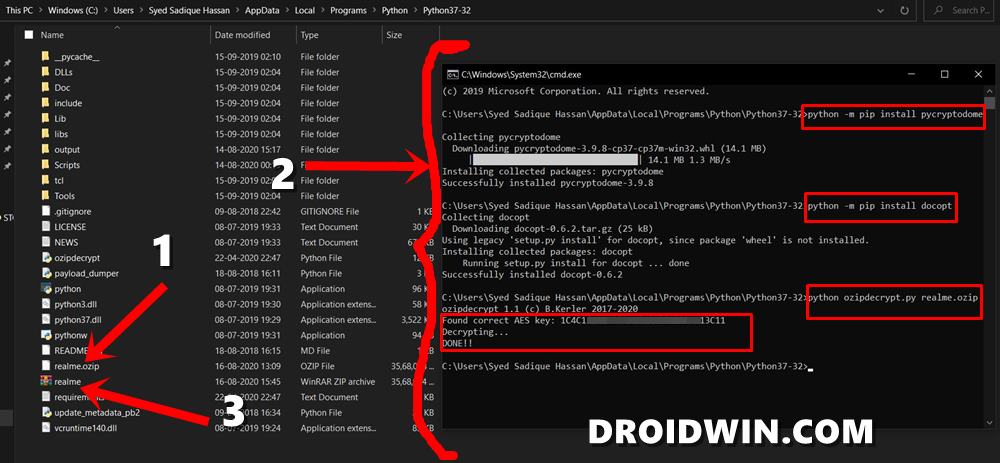This screenshot has width=1000, height=463.
Task: Select the payload_dumper Python file icon
Action: coord(45,273)
